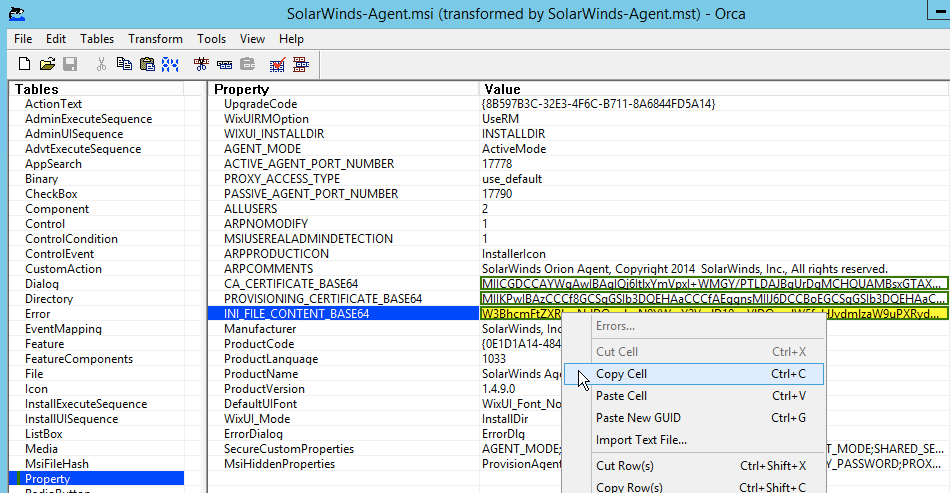Select the Media table

pyautogui.click(x=41, y=449)
